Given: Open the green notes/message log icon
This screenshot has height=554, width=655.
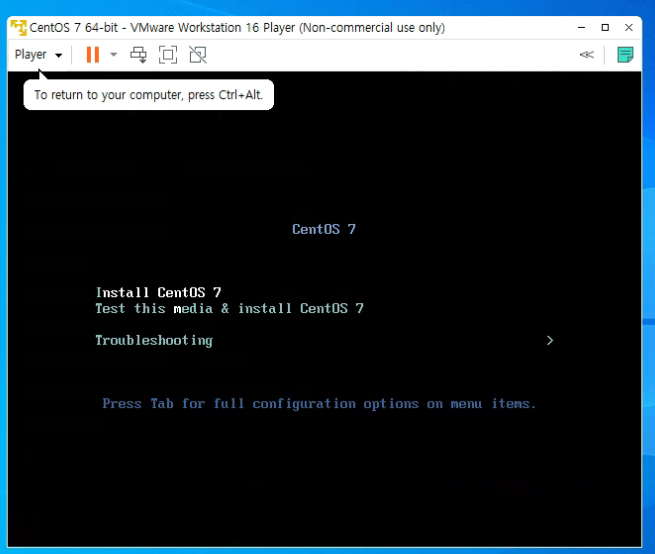Looking at the screenshot, I should coord(625,55).
